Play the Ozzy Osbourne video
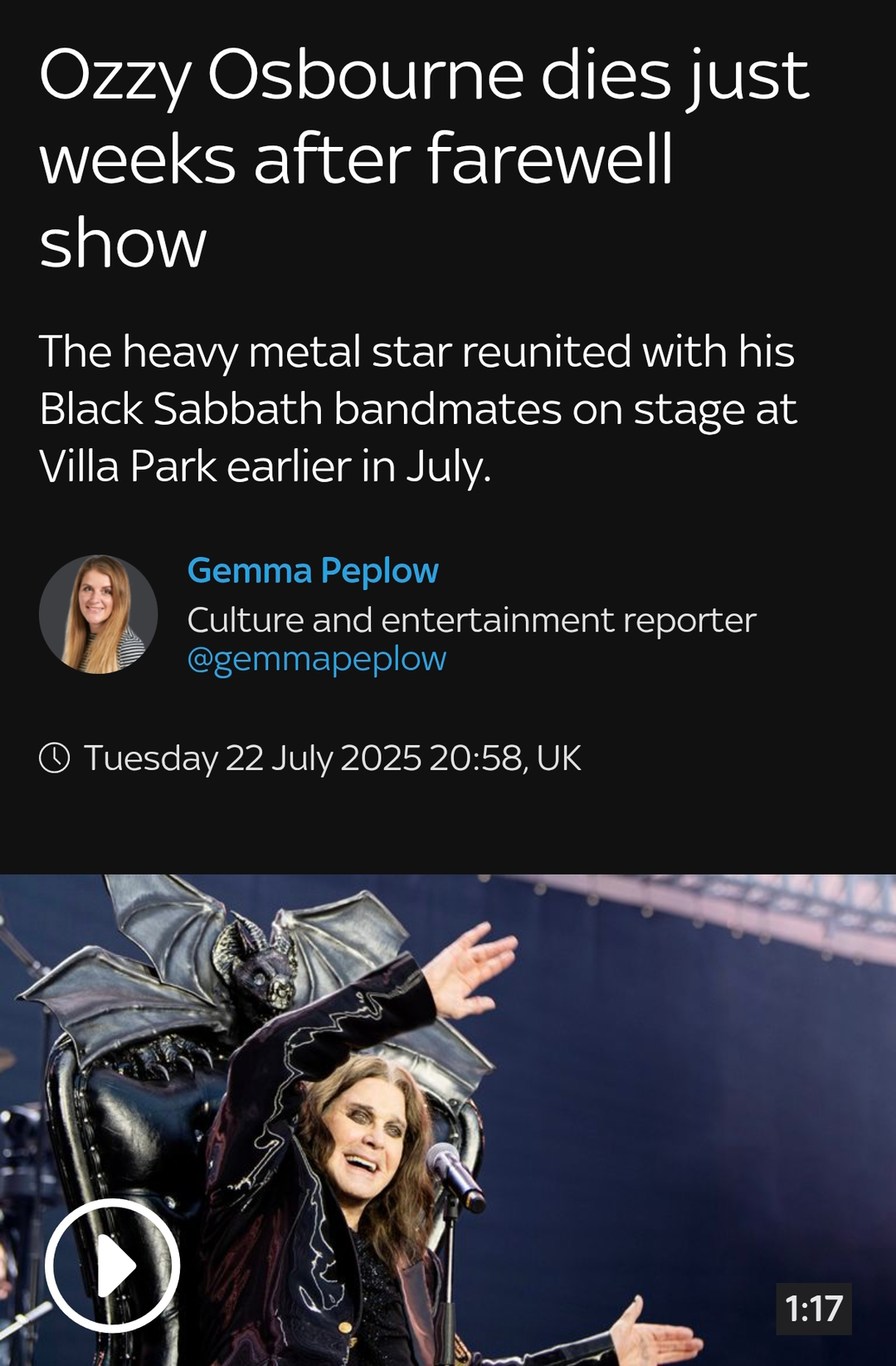The image size is (896, 1366). click(x=112, y=1265)
